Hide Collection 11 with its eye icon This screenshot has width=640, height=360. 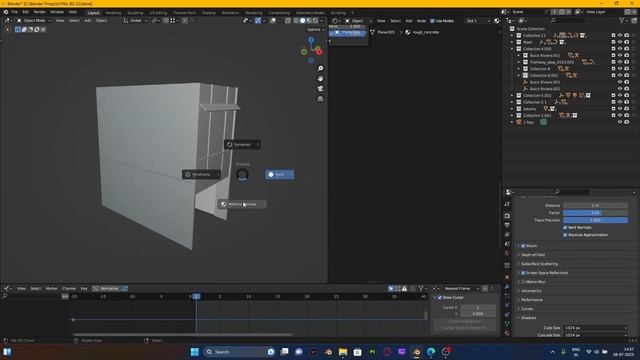click(620, 36)
